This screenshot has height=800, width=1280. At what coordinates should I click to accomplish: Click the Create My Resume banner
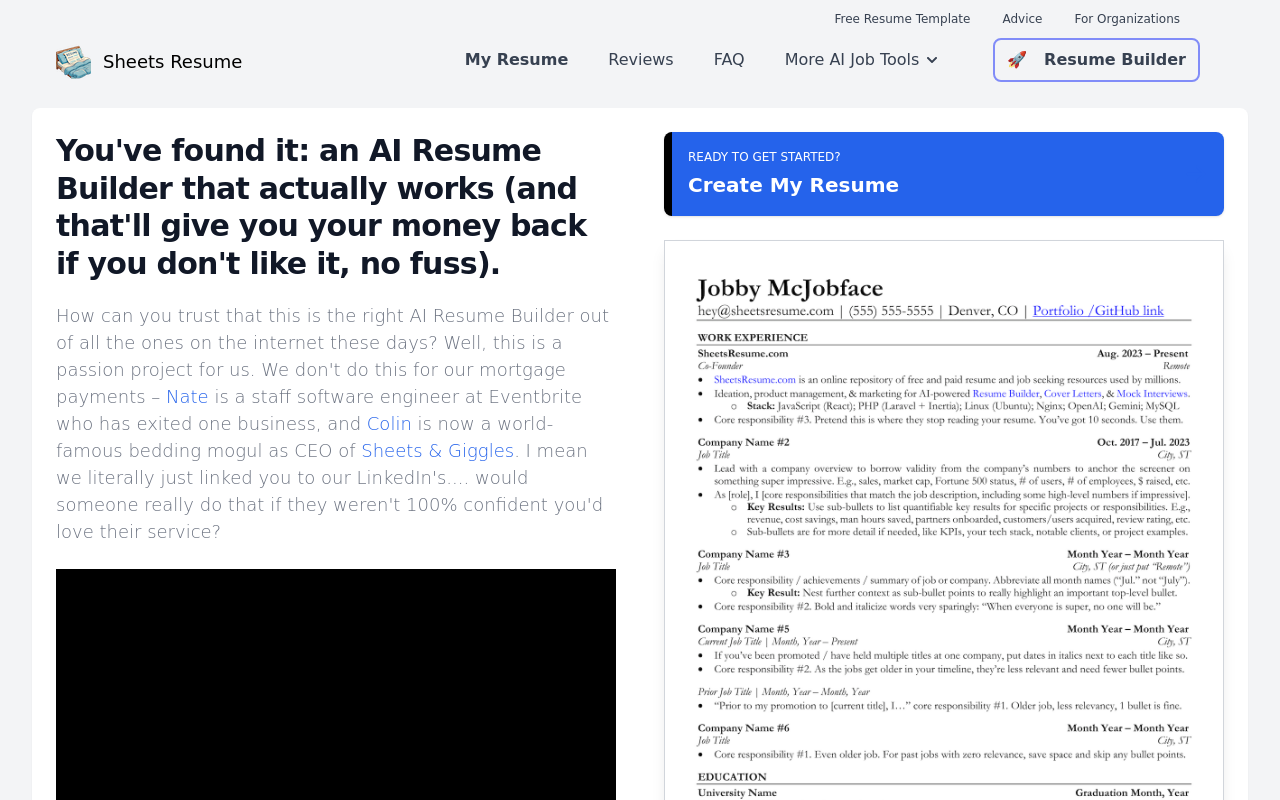tap(944, 174)
